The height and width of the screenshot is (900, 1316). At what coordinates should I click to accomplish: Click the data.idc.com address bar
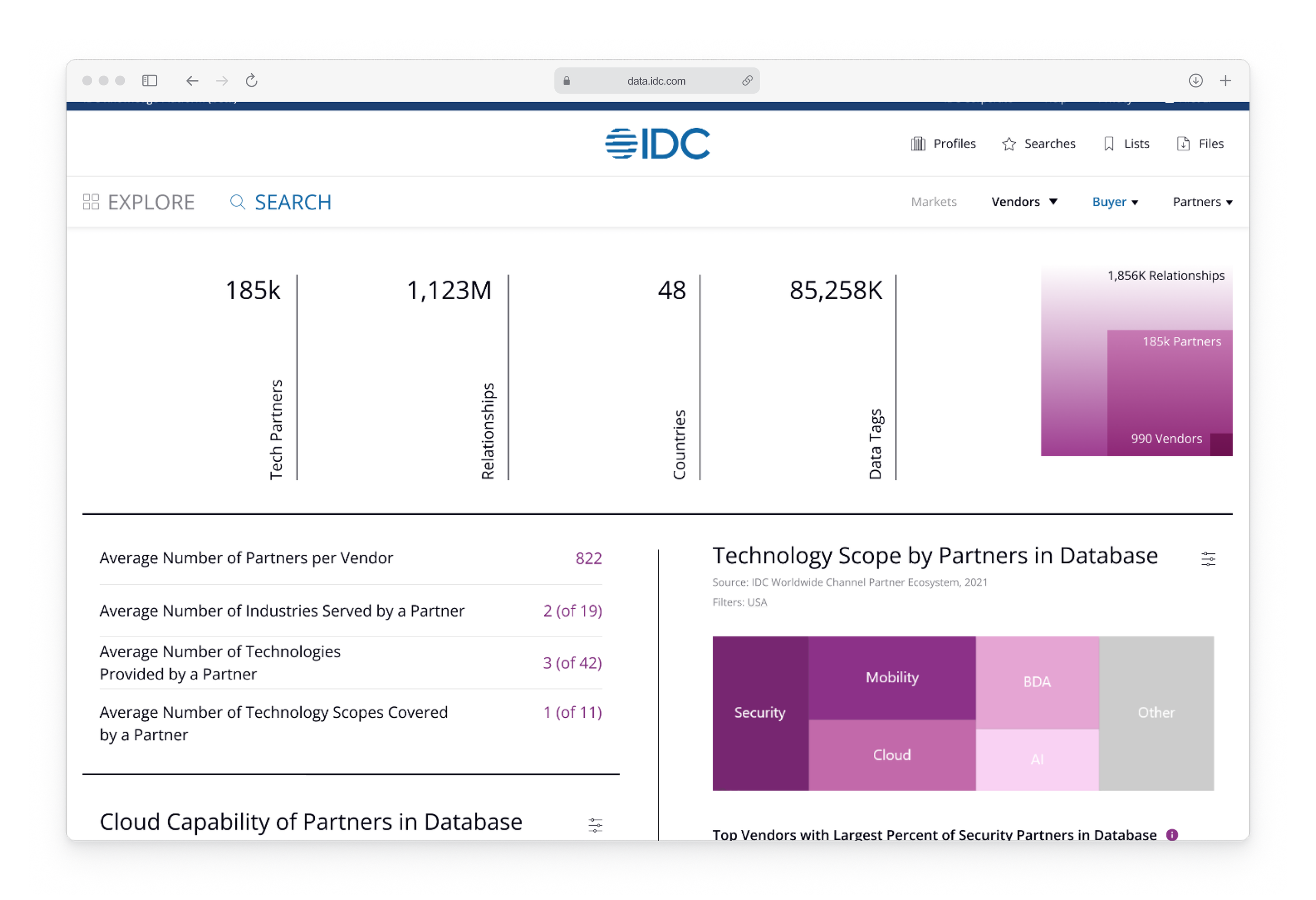click(x=656, y=81)
